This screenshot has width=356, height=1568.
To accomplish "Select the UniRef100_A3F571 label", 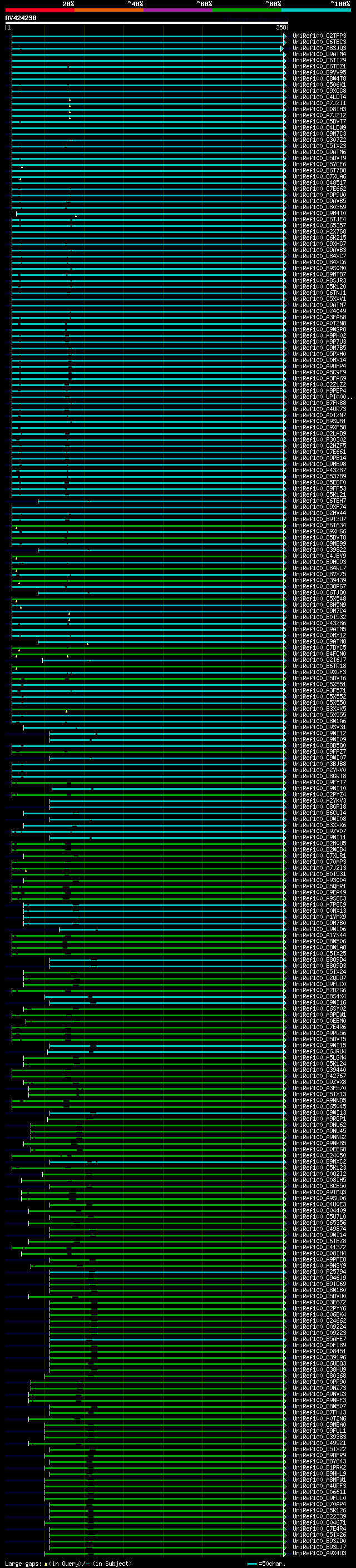I will (x=319, y=691).
